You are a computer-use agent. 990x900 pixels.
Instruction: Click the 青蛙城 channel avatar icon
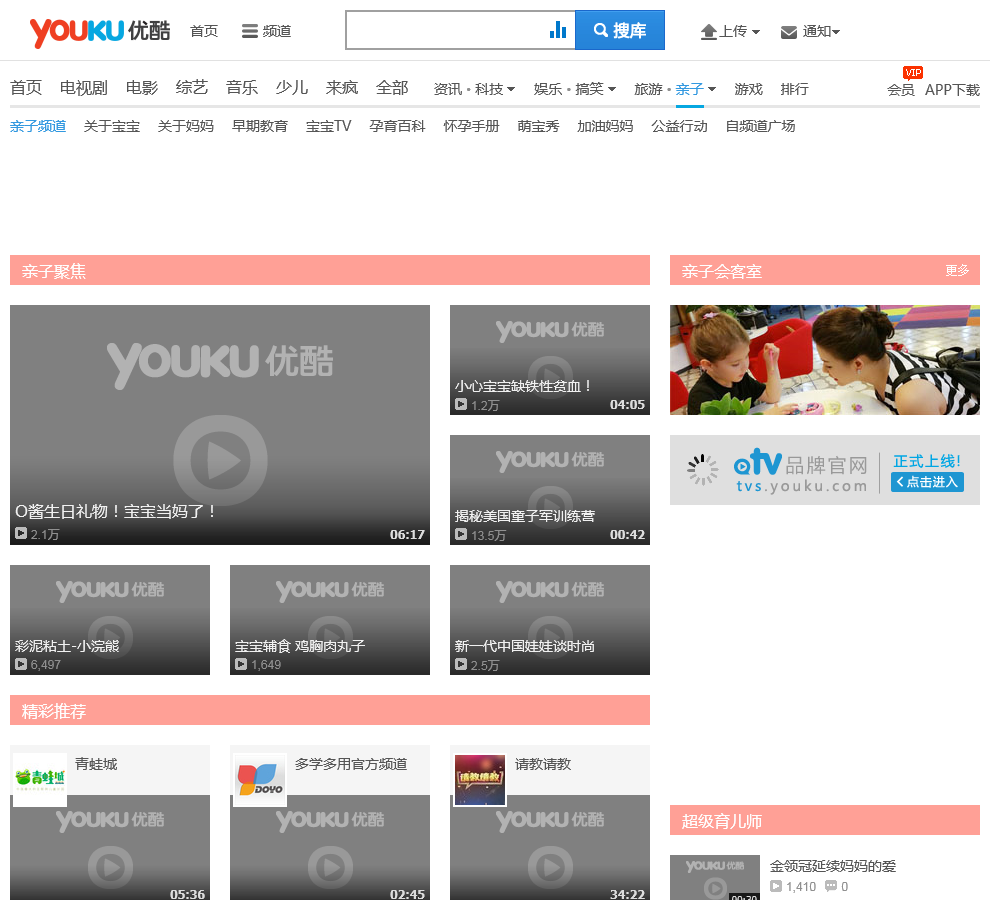40,779
